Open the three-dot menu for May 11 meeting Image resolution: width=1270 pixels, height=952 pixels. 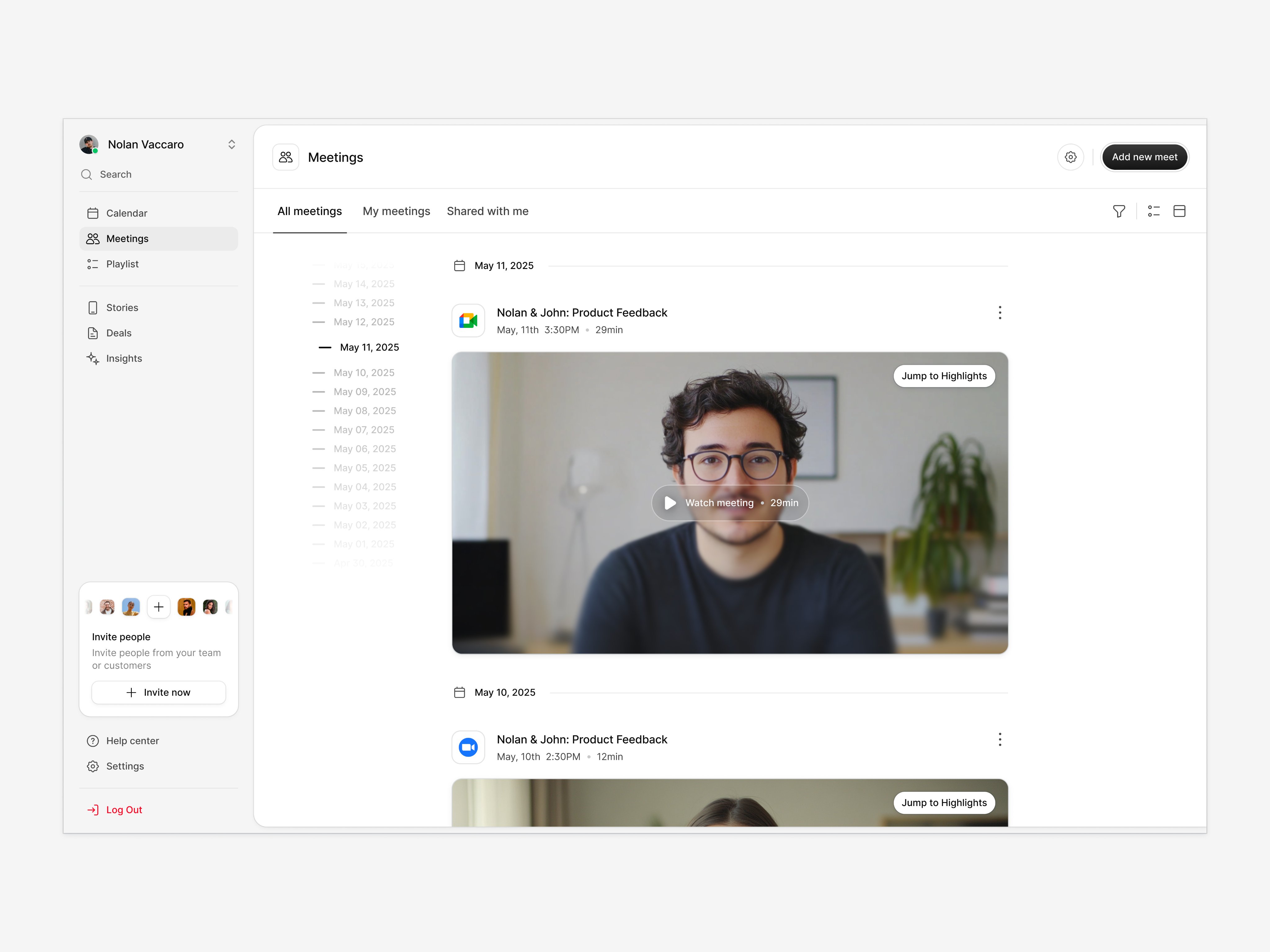(1000, 313)
